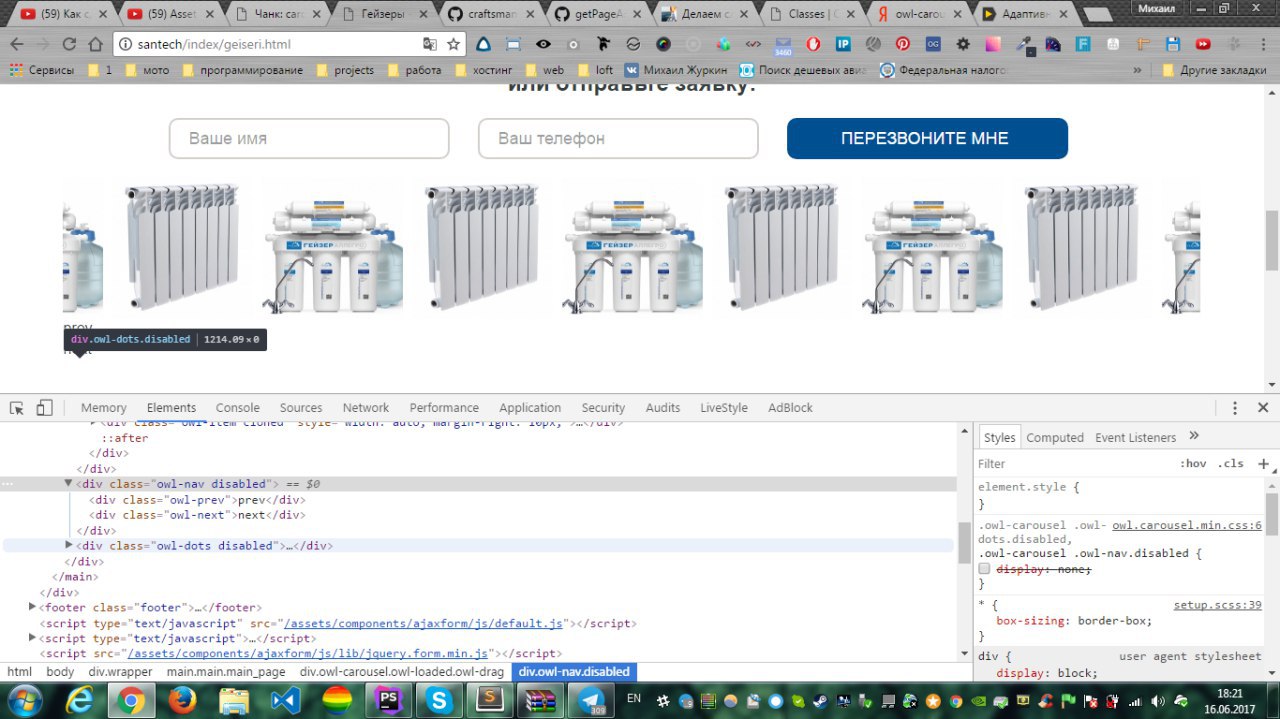Viewport: 1280px width, 719px height.
Task: Switch to the Console tab
Action: pyautogui.click(x=237, y=408)
